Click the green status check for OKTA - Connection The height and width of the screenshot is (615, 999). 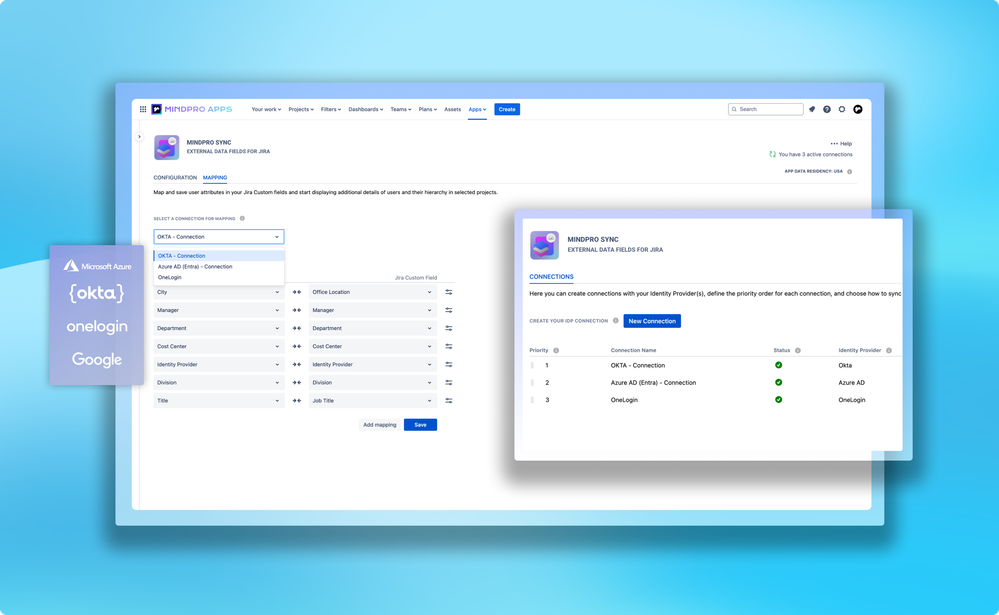[x=779, y=365]
